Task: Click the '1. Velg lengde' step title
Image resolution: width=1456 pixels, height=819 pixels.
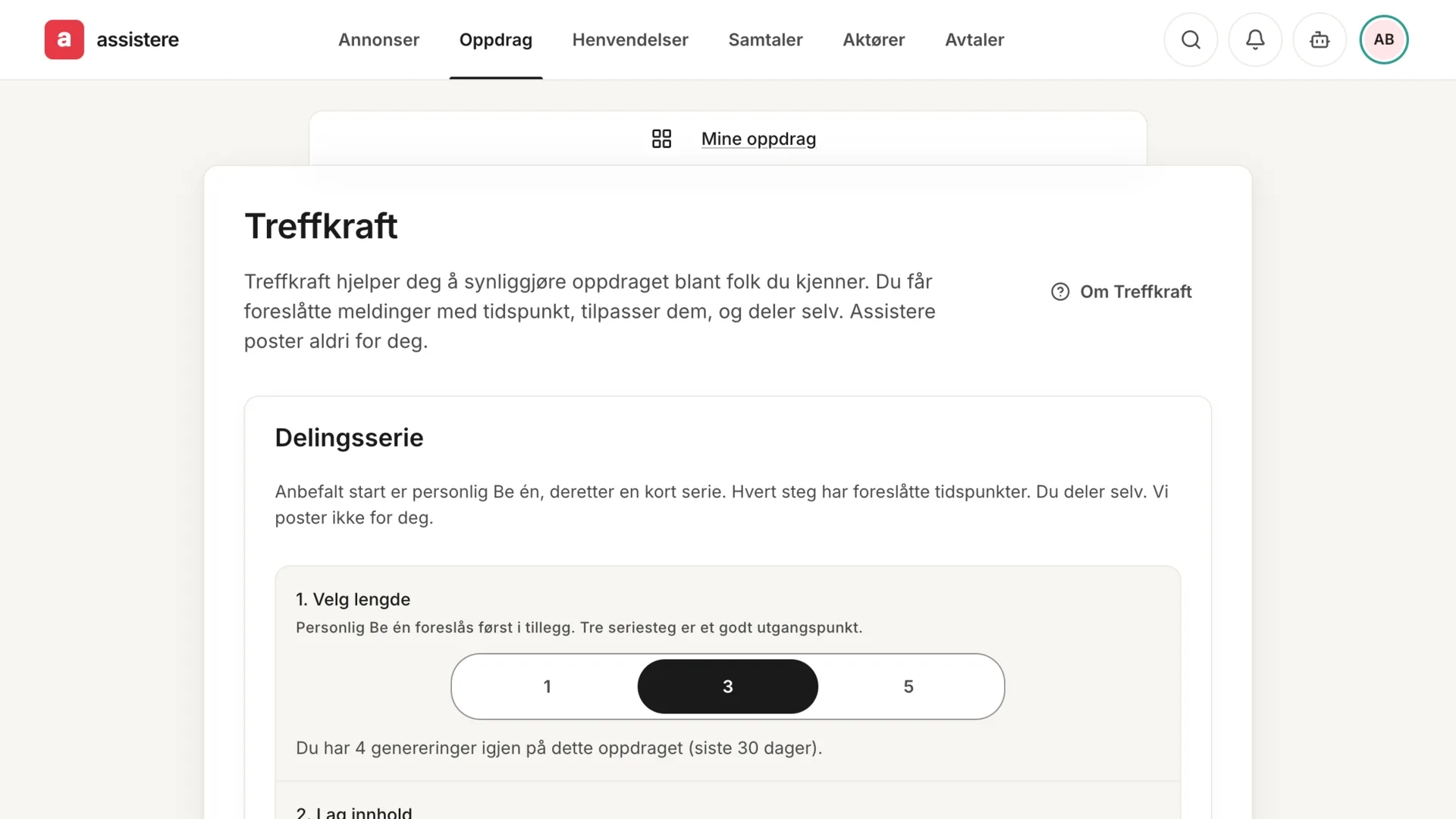Action: tap(353, 599)
